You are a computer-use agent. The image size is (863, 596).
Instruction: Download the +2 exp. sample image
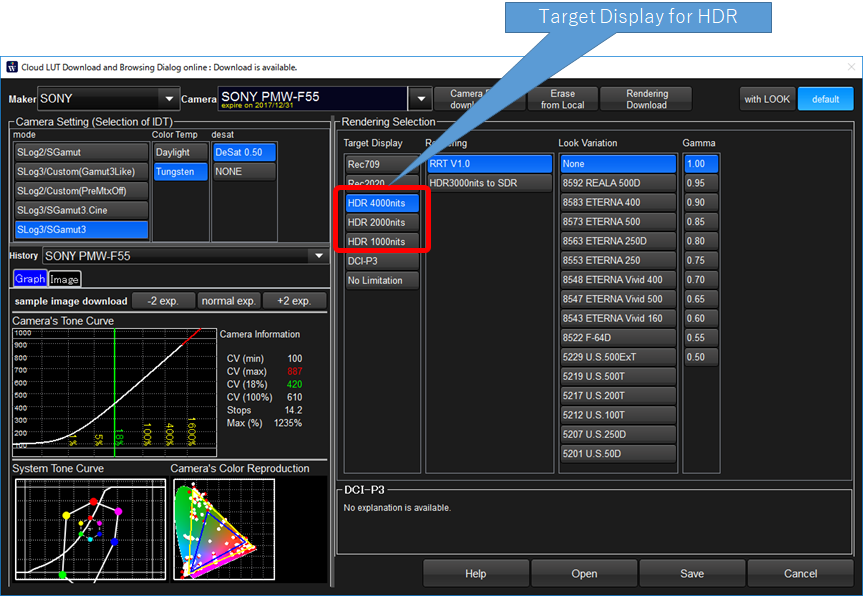pyautogui.click(x=294, y=301)
